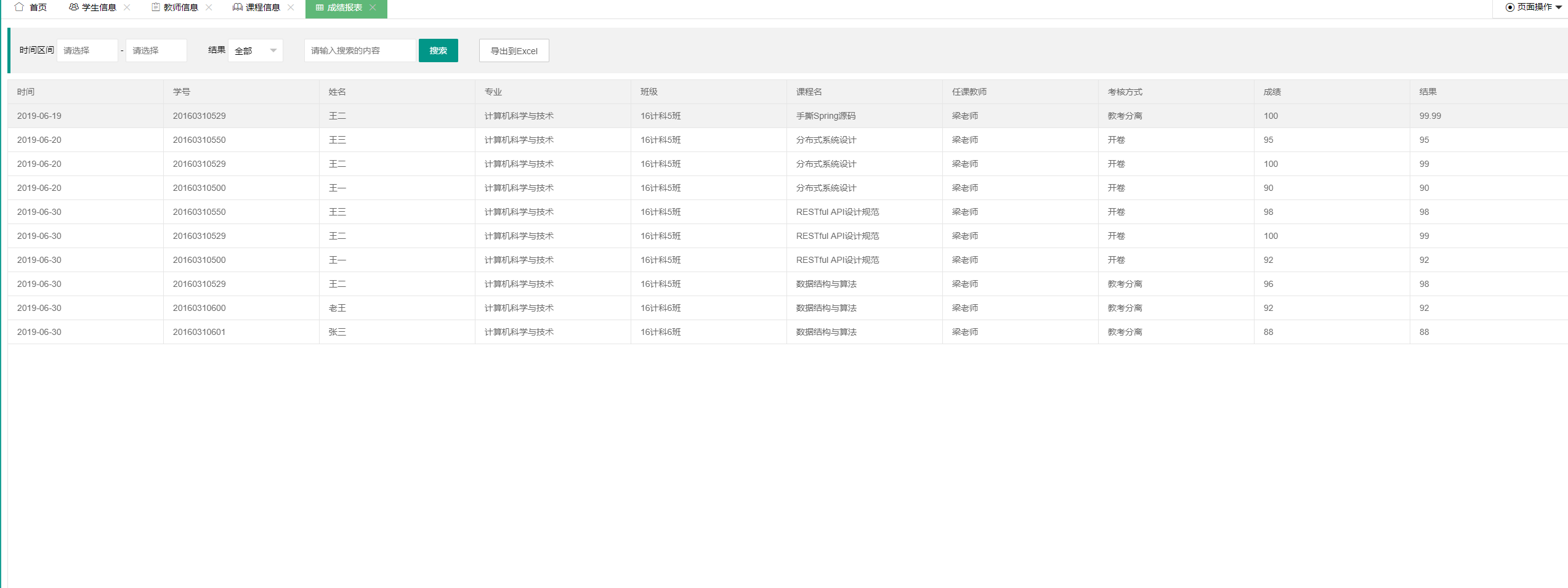Open the 结果 filter dropdown showing 全部

[255, 50]
